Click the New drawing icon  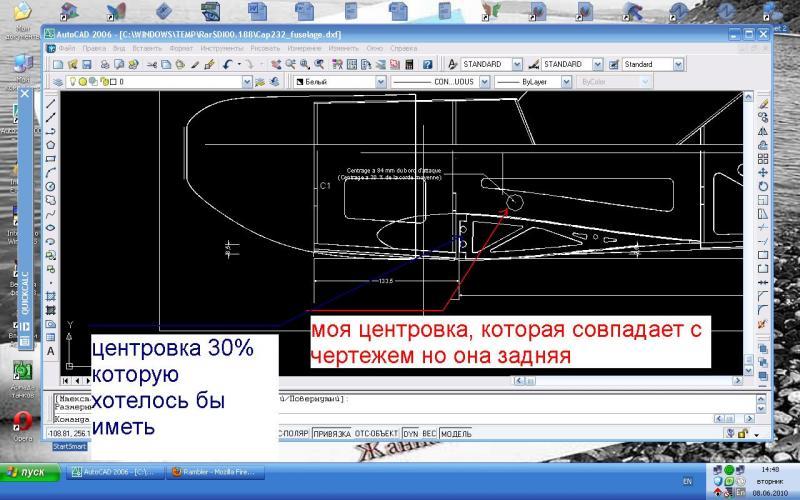58,64
